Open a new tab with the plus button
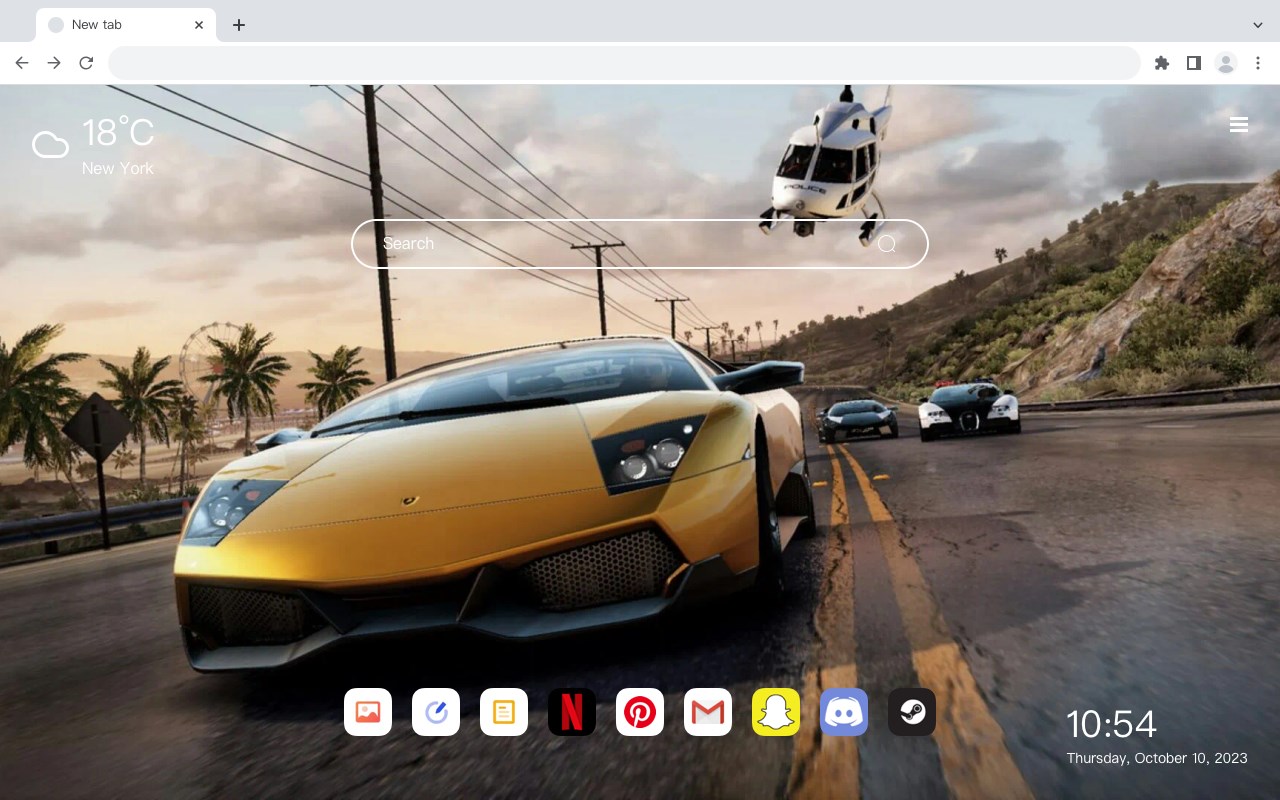 click(239, 25)
